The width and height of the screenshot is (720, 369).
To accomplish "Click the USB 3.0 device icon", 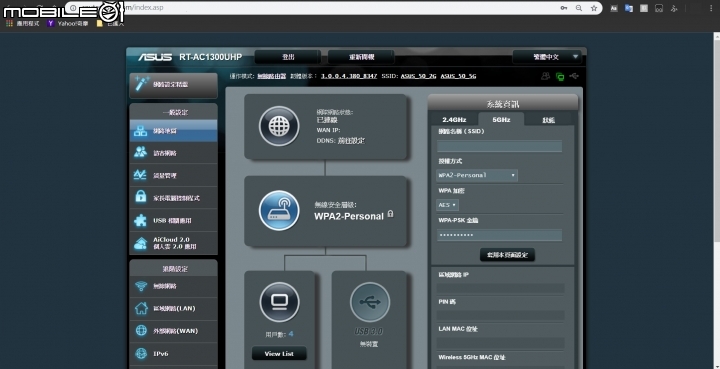I will (x=370, y=302).
